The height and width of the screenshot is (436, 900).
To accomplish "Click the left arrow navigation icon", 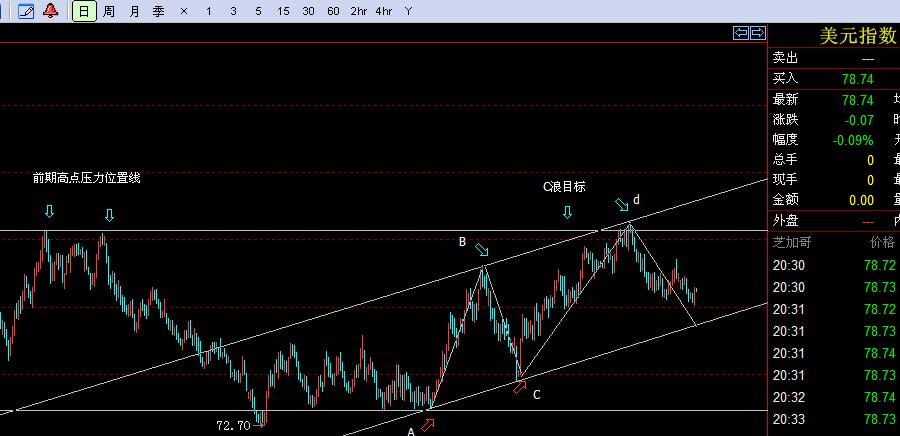I will click(x=741, y=33).
